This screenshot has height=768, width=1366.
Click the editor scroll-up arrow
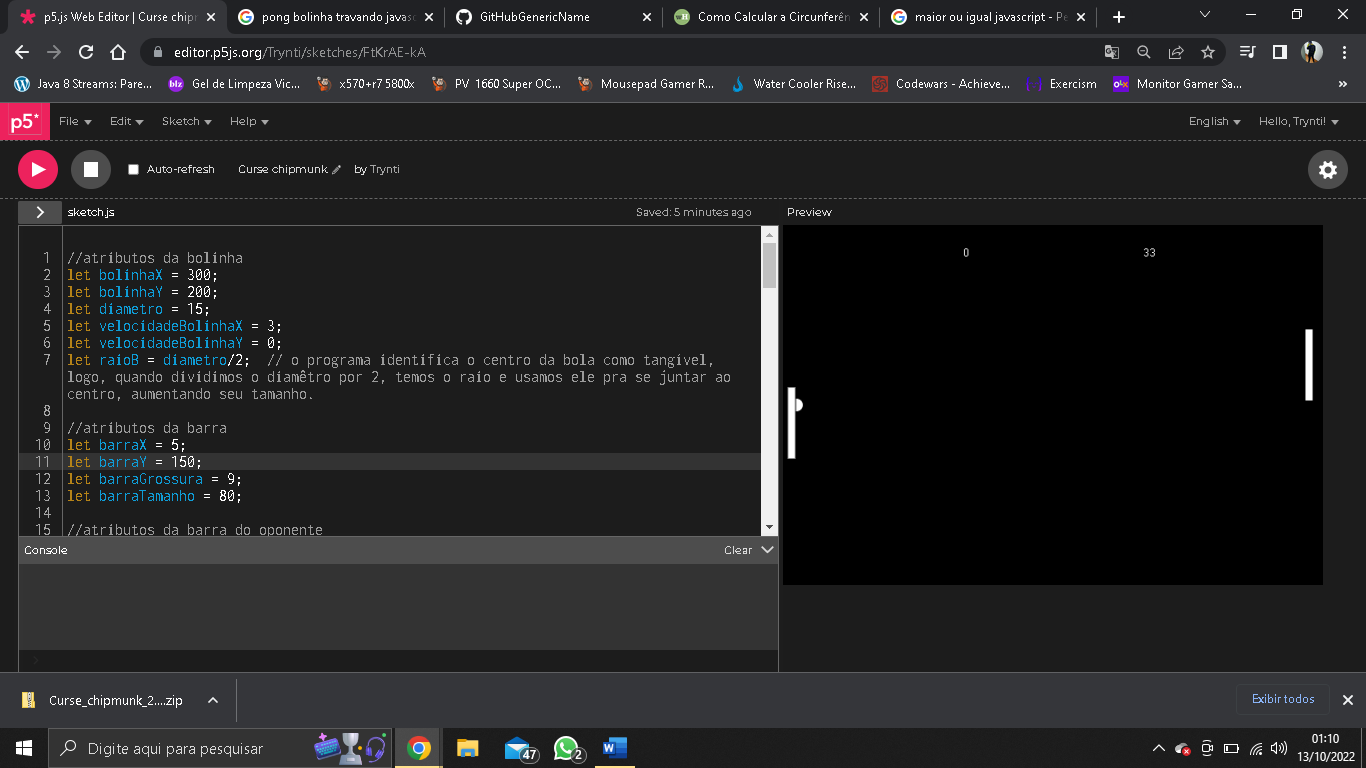769,234
